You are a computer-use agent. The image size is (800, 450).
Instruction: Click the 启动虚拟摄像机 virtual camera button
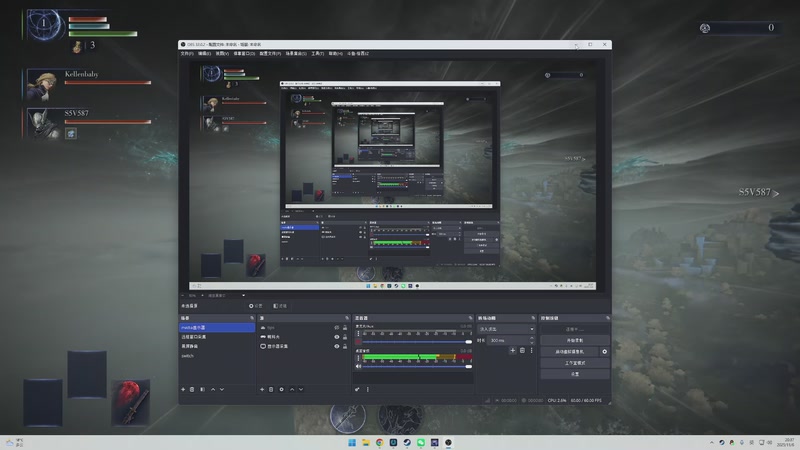pos(570,352)
